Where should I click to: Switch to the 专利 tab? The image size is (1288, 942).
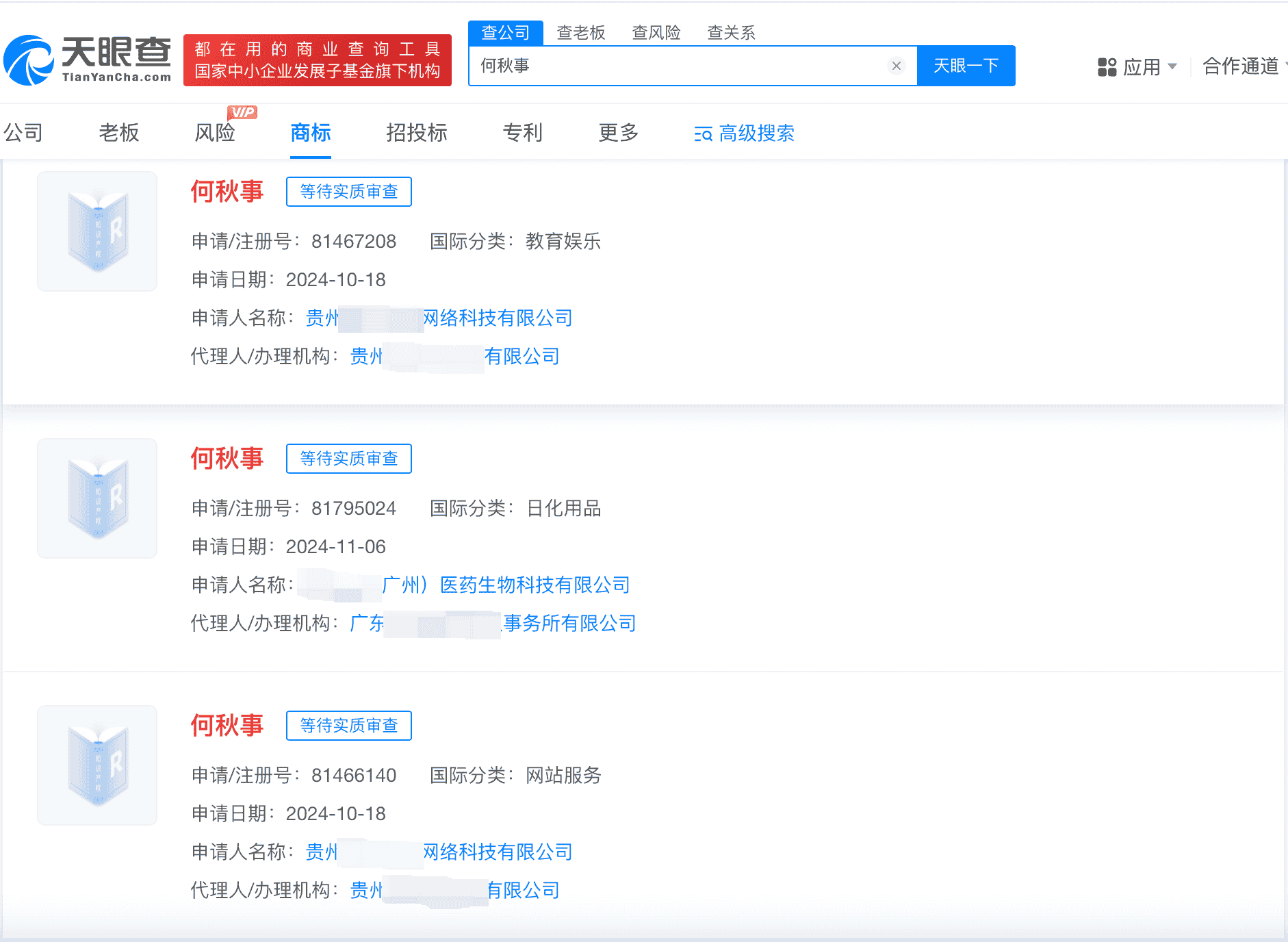(x=522, y=133)
